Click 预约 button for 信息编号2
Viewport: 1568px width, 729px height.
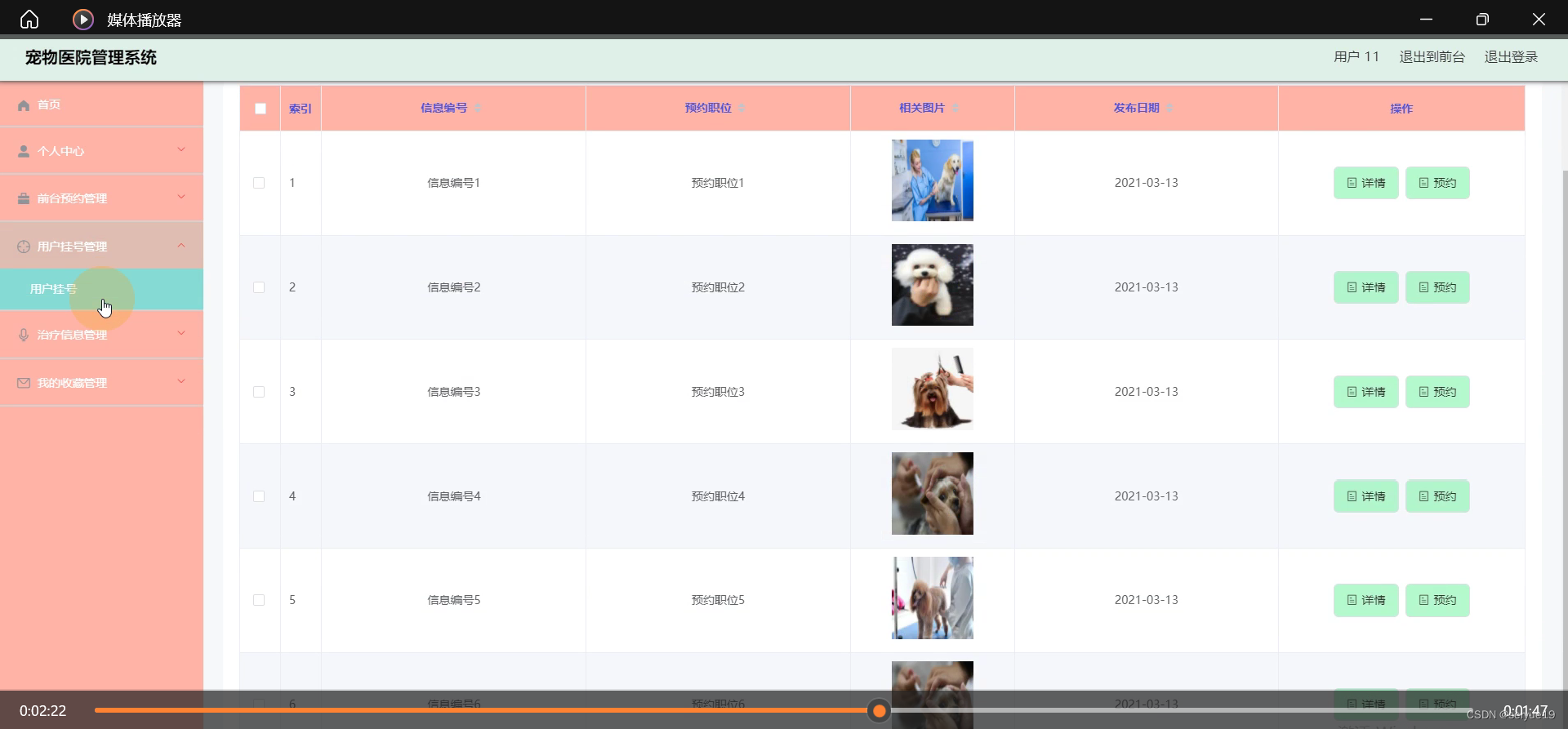pos(1437,287)
